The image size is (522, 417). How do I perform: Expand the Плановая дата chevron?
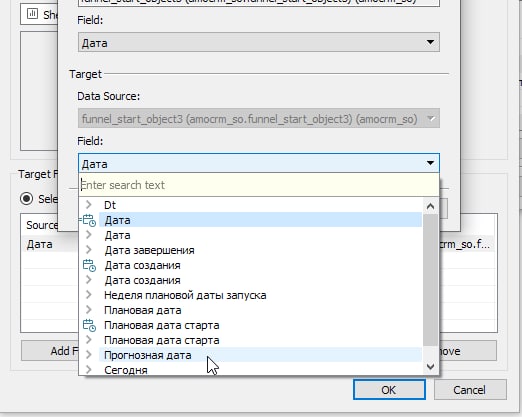click(89, 310)
